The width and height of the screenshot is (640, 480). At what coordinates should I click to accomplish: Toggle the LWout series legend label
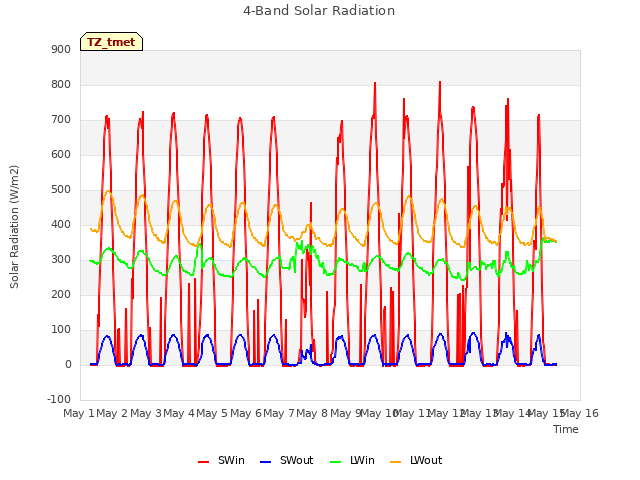[426, 460]
